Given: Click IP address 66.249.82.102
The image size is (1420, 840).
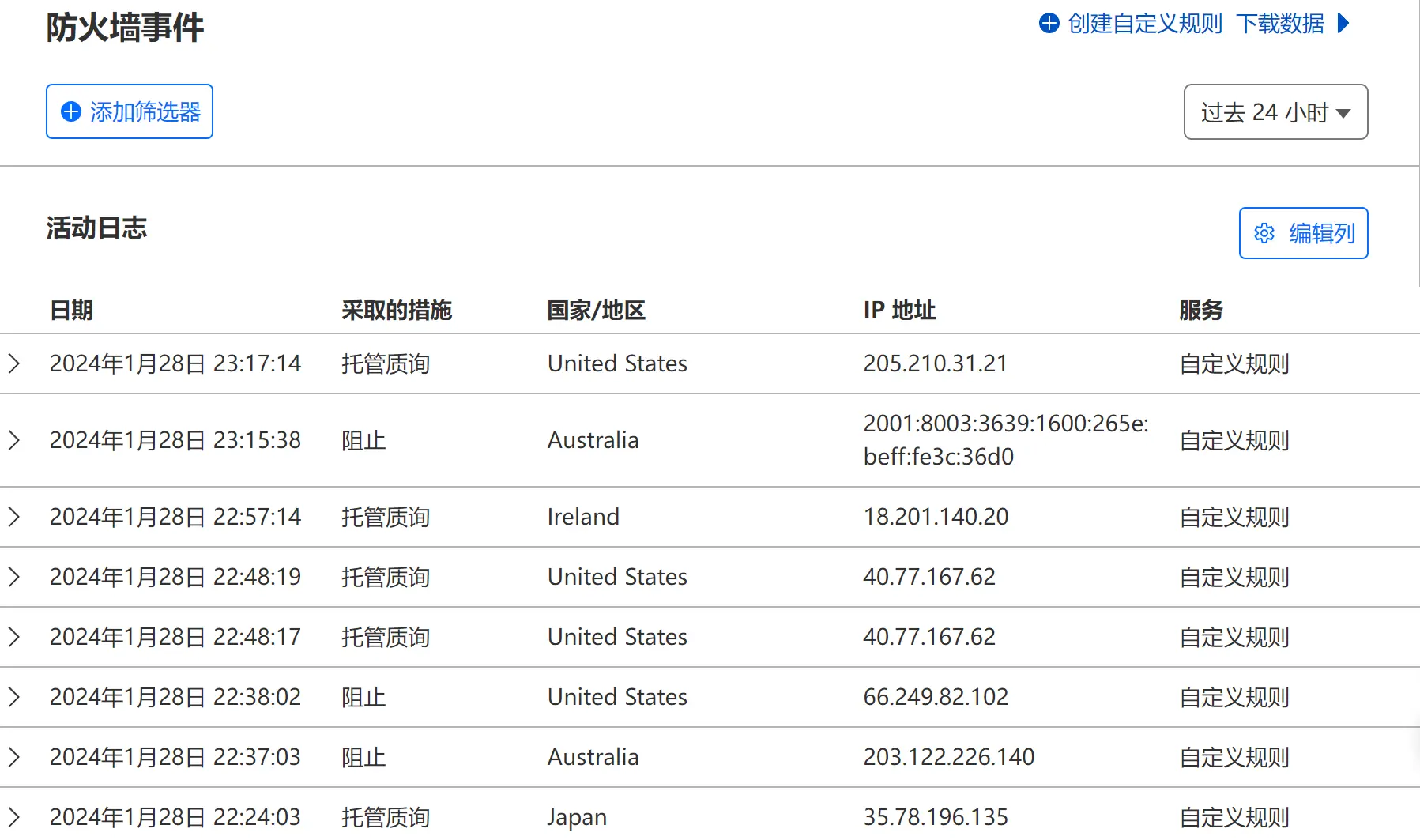Looking at the screenshot, I should [936, 697].
